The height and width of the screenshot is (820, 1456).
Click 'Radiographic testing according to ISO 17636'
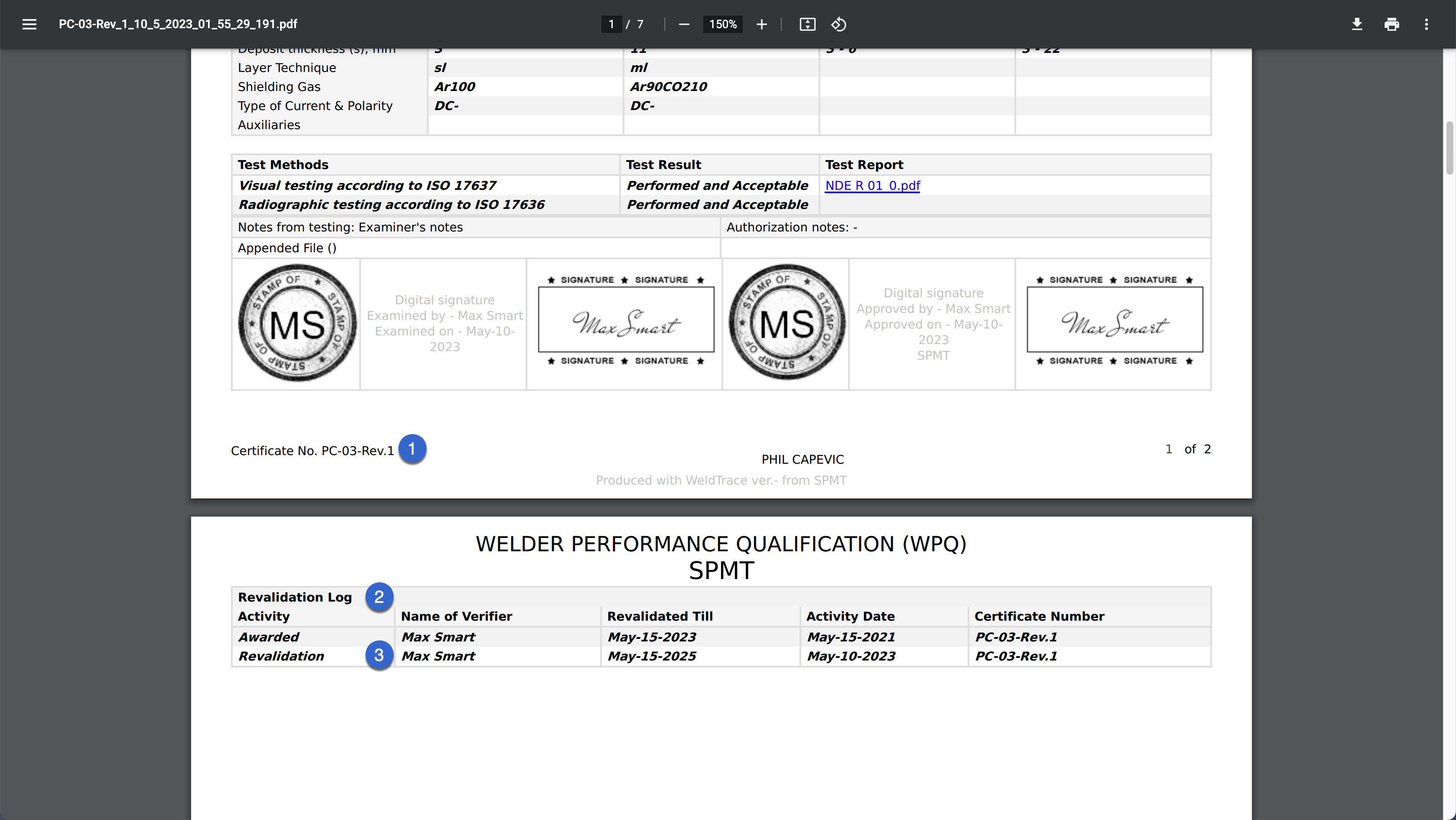(x=391, y=205)
